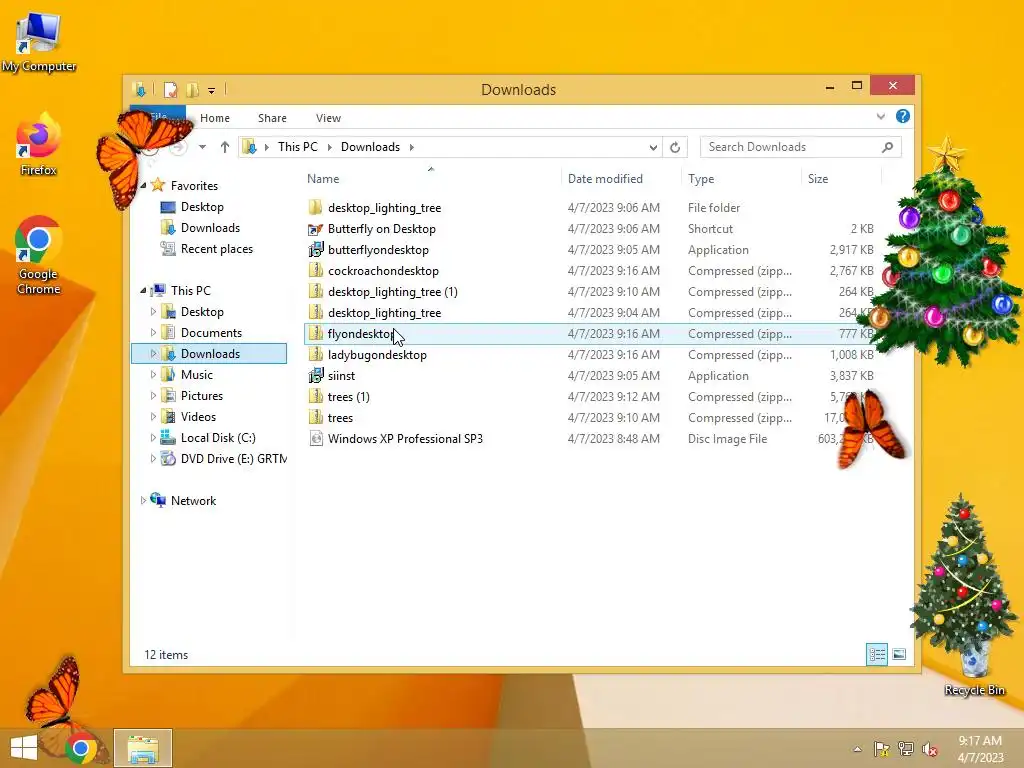The width and height of the screenshot is (1024, 768).
Task: Select siinst application file
Action: pos(342,376)
